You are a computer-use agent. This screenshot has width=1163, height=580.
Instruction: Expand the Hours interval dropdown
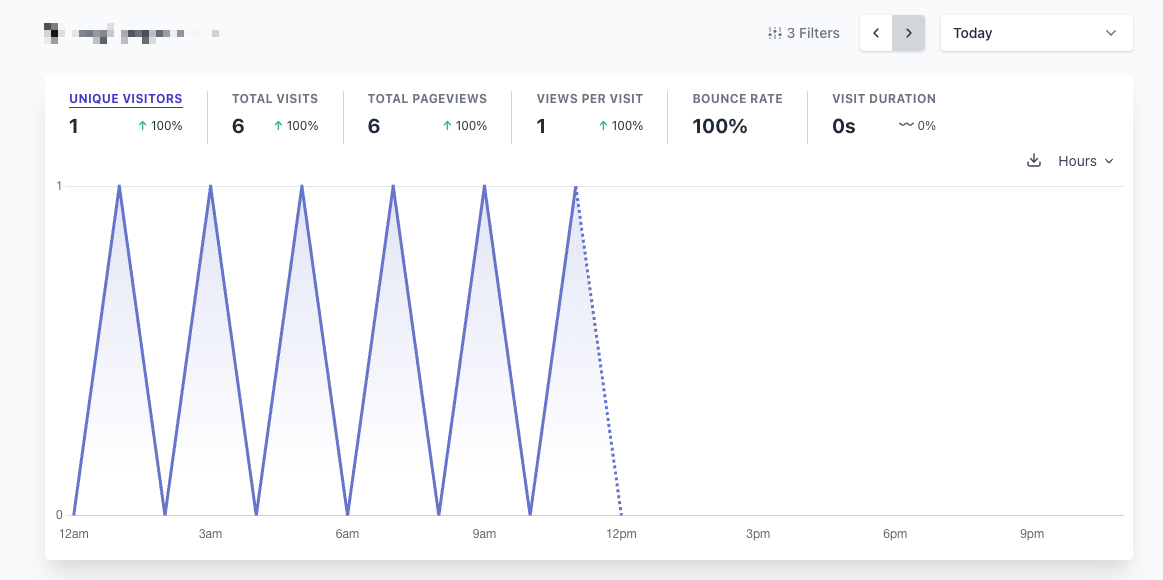(x=1085, y=161)
